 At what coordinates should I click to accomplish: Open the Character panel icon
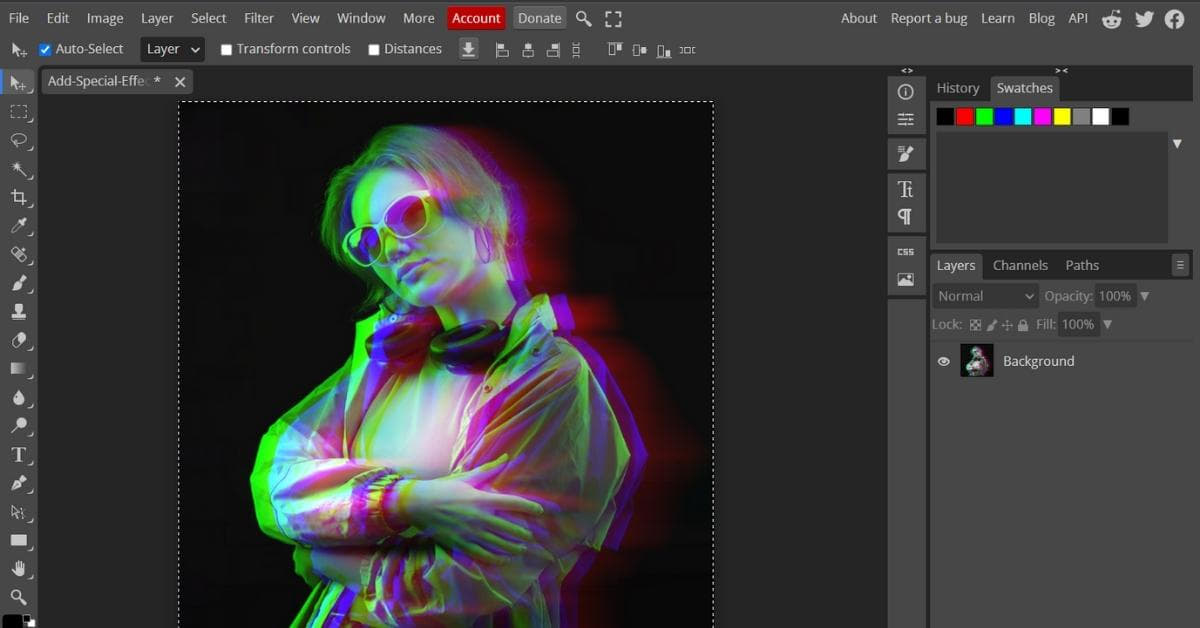(906, 189)
